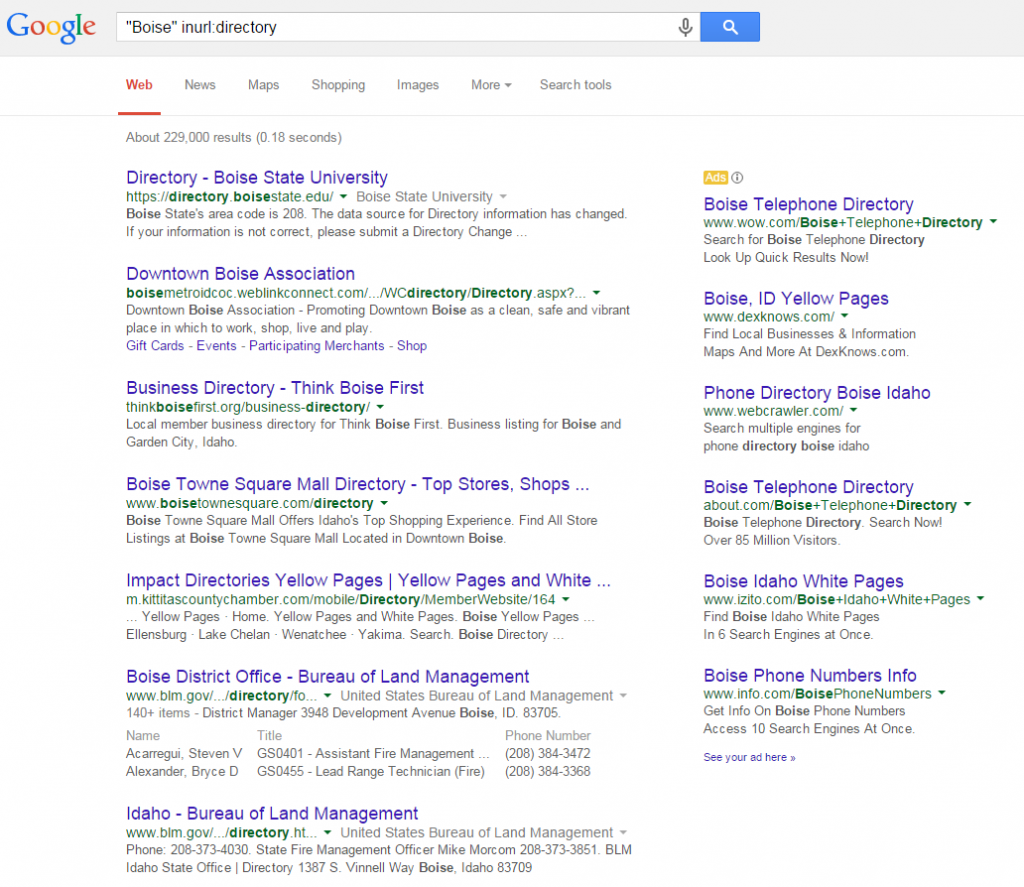Viewport: 1024px width, 887px height.
Task: Open the Boise, ID Yellow Pages ad
Action: (x=796, y=298)
